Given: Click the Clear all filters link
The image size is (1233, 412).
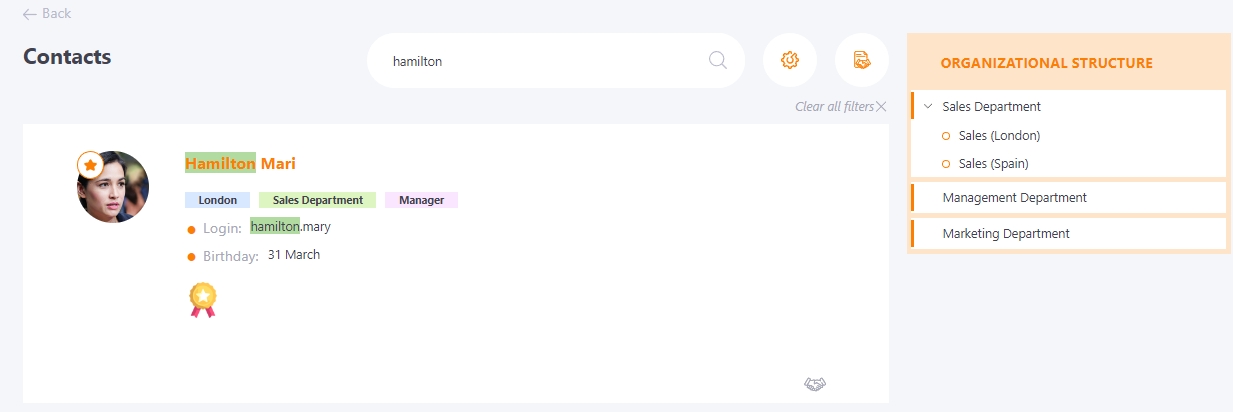Looking at the screenshot, I should (834, 106).
